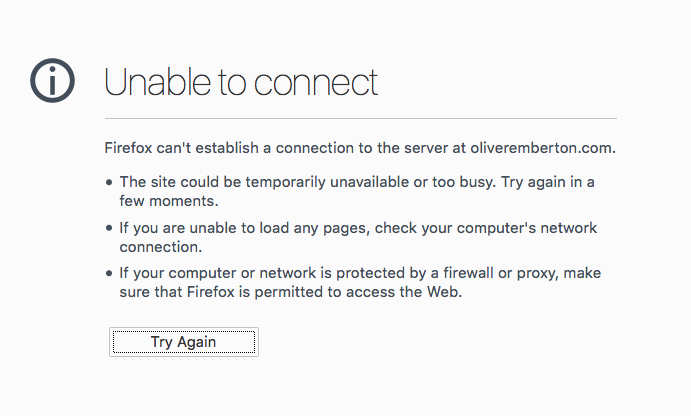Click the horizontal divider line below the heading
The width and height of the screenshot is (691, 416).
click(360, 119)
